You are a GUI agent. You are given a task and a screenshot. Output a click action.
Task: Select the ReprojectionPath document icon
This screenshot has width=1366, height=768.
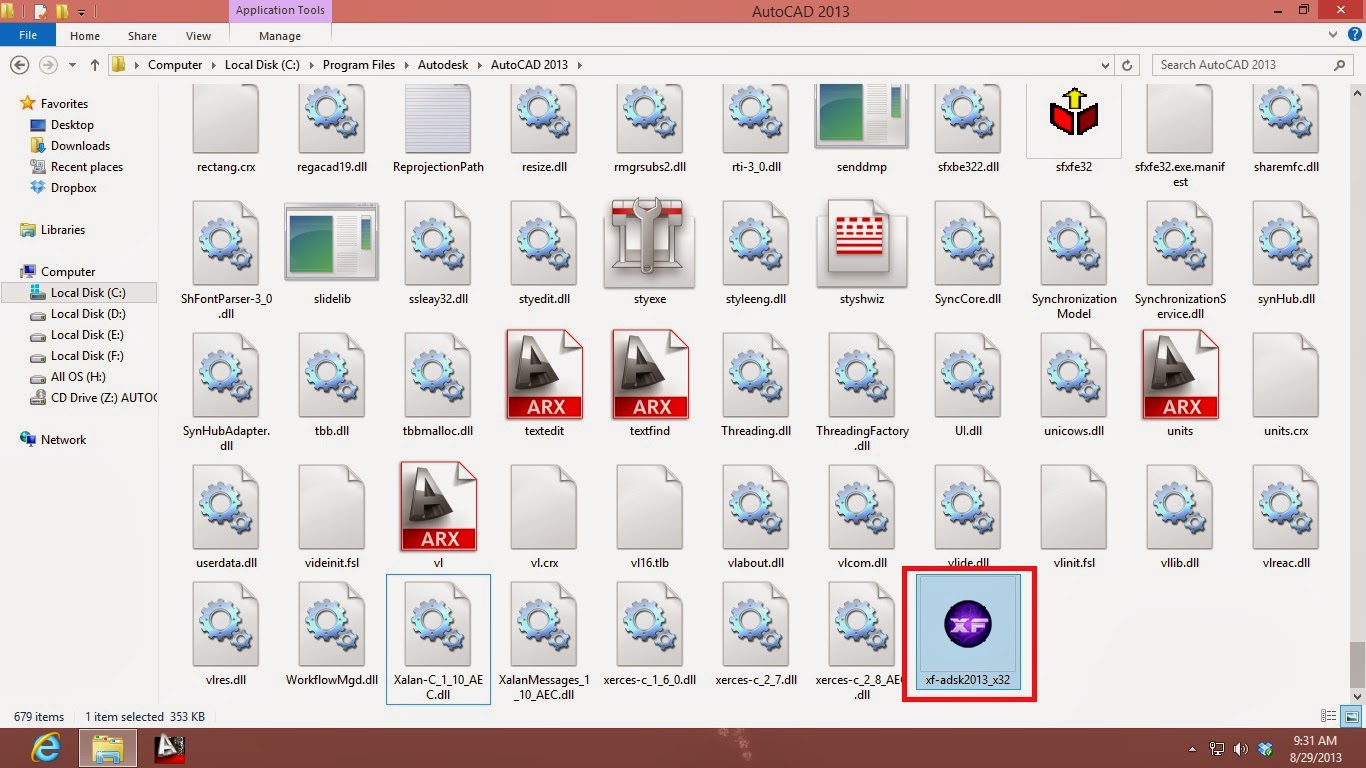438,120
